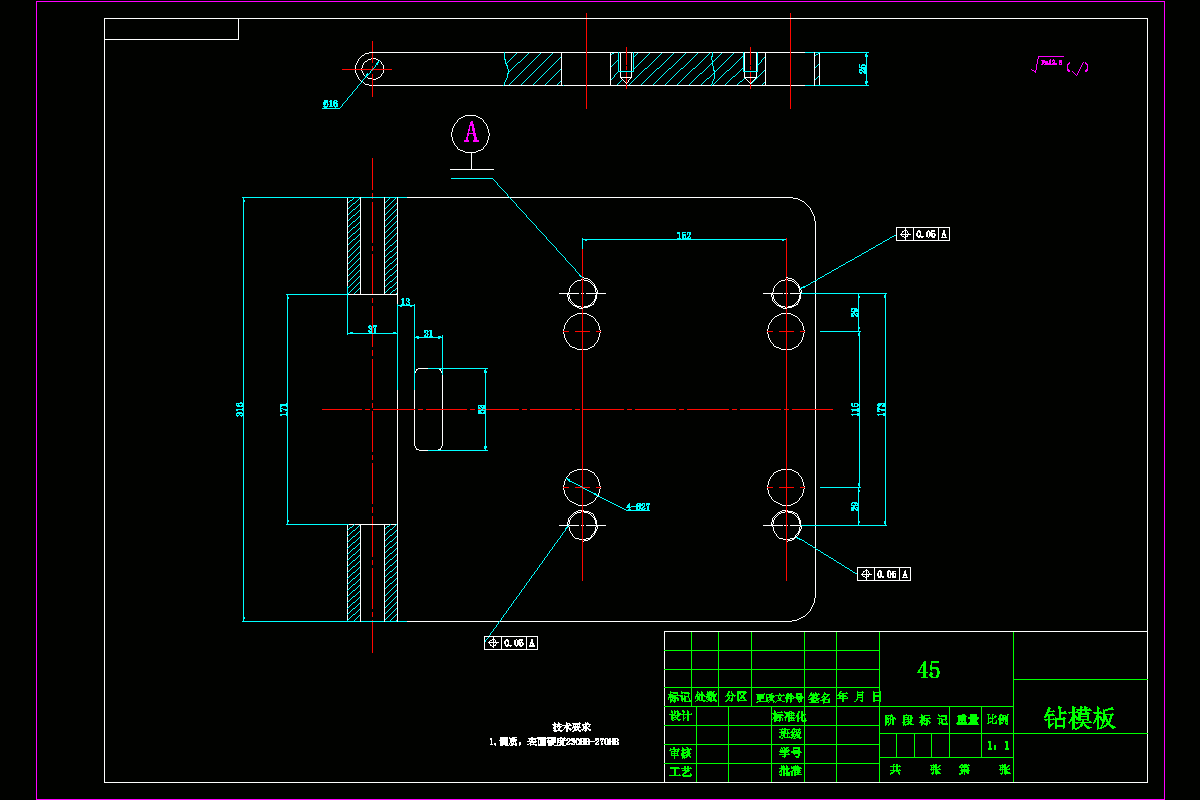
Task: Select the 31 slot width dimension
Action: pyautogui.click(x=428, y=333)
